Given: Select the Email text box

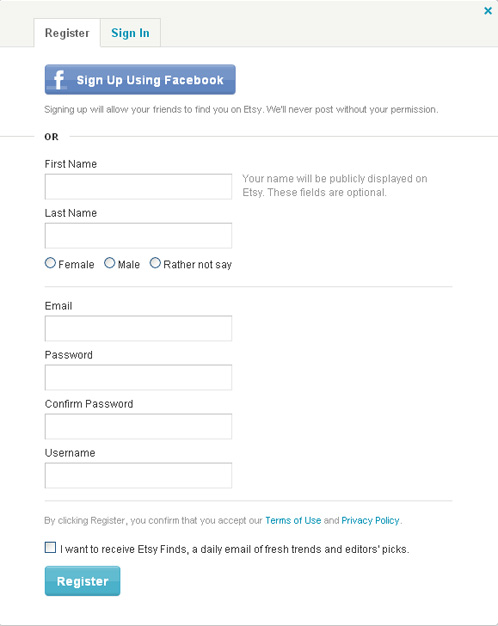Looking at the screenshot, I should [x=138, y=329].
